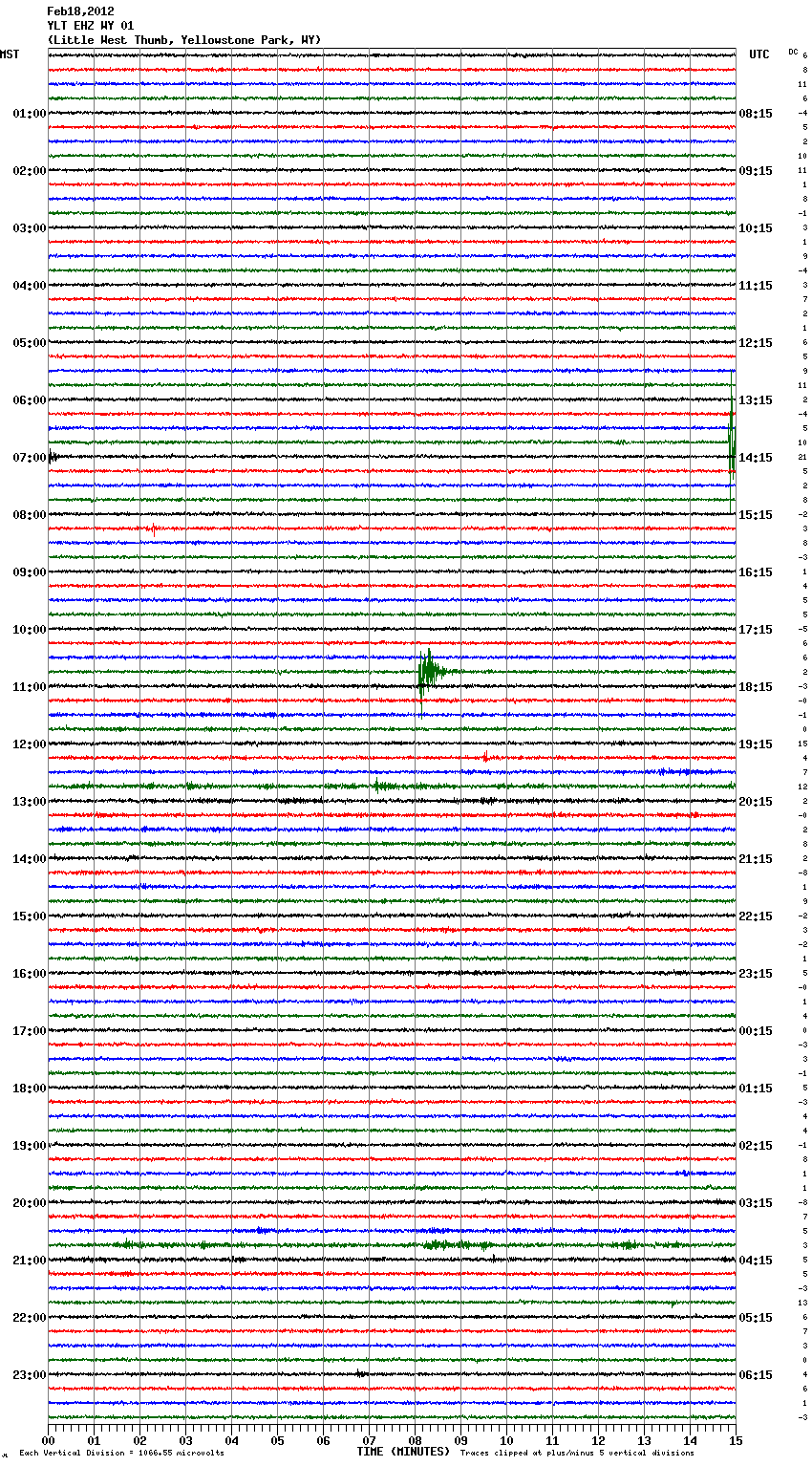
Task: Select the 02:00 MST hour label
Action: click(30, 171)
